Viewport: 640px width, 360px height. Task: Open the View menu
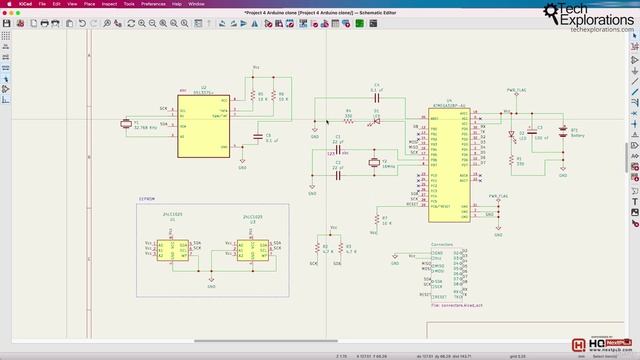[x=72, y=4]
